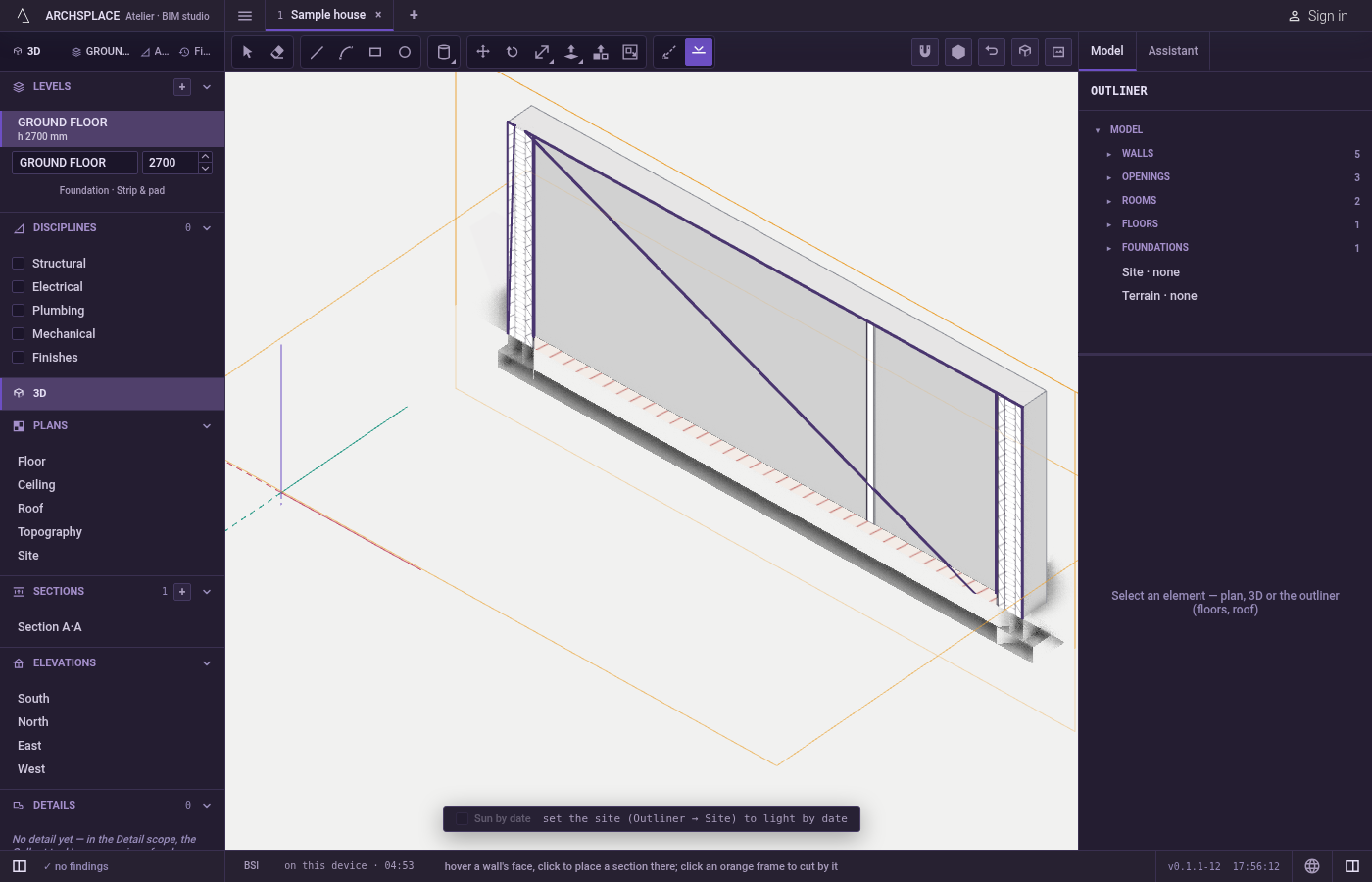Toggle the magnet snapping button

(x=925, y=52)
